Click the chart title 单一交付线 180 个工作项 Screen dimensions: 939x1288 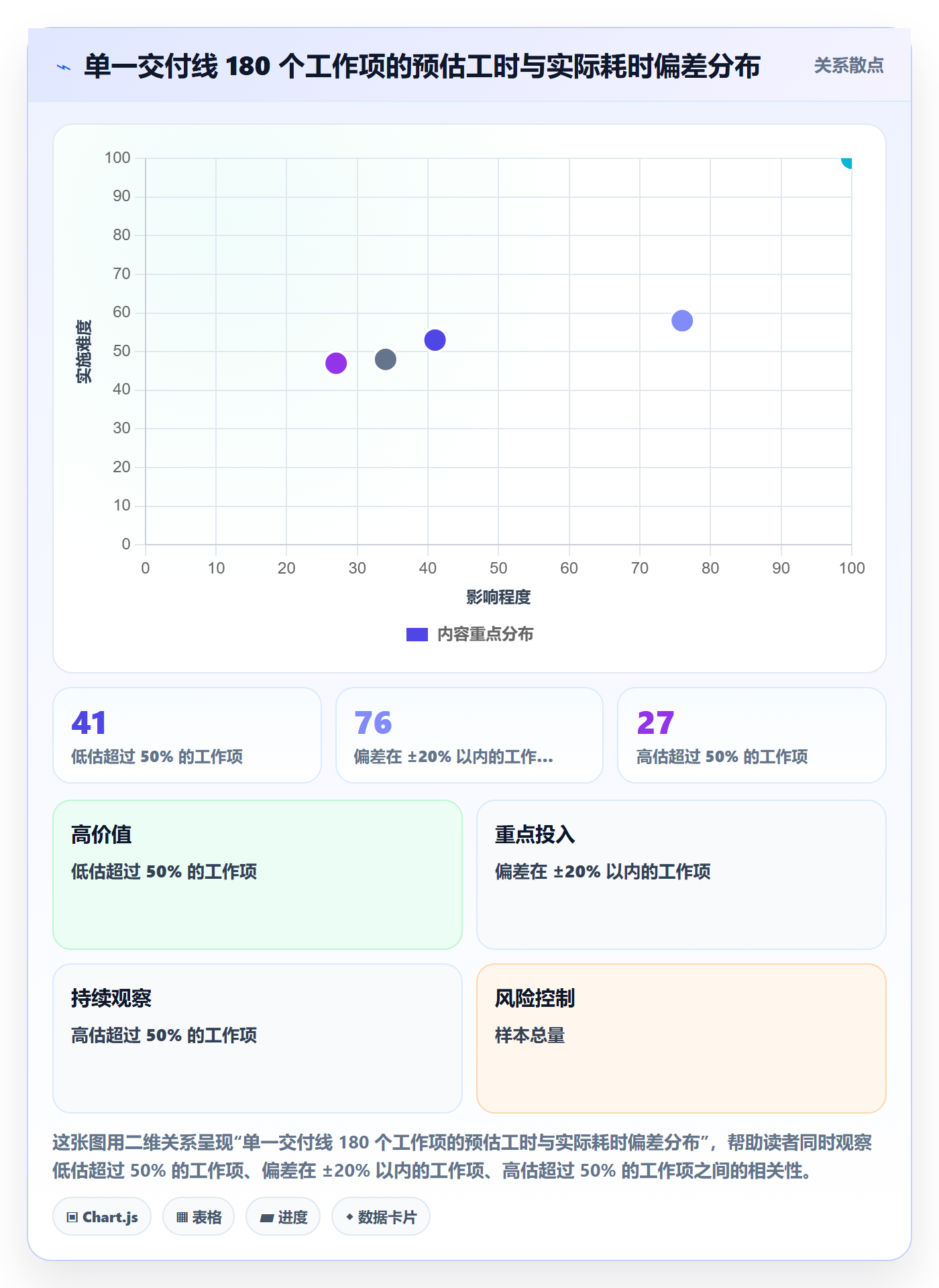click(x=422, y=66)
